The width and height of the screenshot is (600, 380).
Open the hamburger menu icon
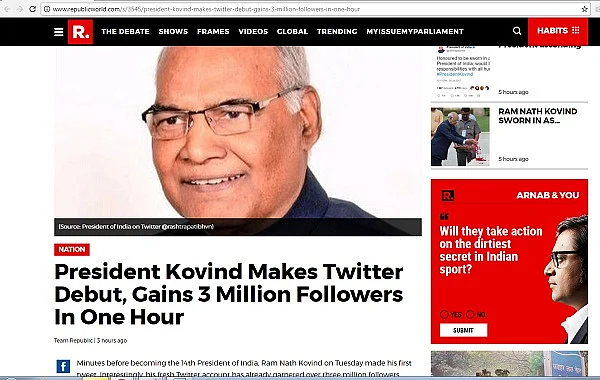coord(59,32)
